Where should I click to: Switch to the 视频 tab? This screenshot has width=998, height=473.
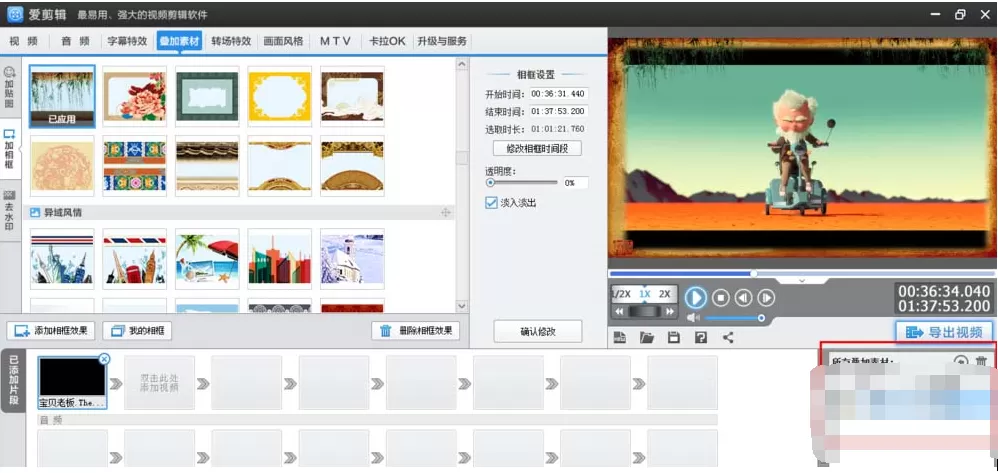coord(24,41)
